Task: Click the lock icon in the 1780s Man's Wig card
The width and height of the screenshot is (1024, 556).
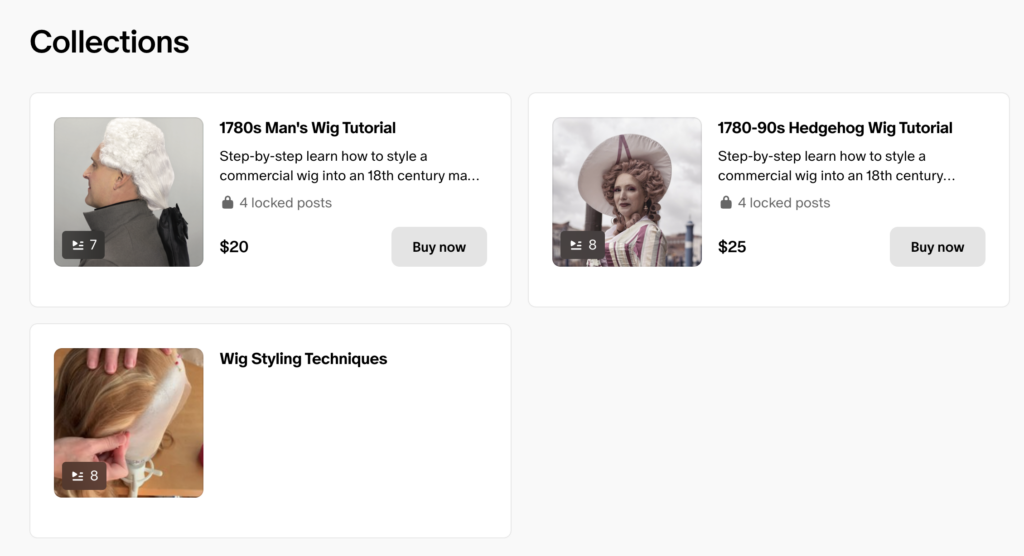Action: (227, 203)
